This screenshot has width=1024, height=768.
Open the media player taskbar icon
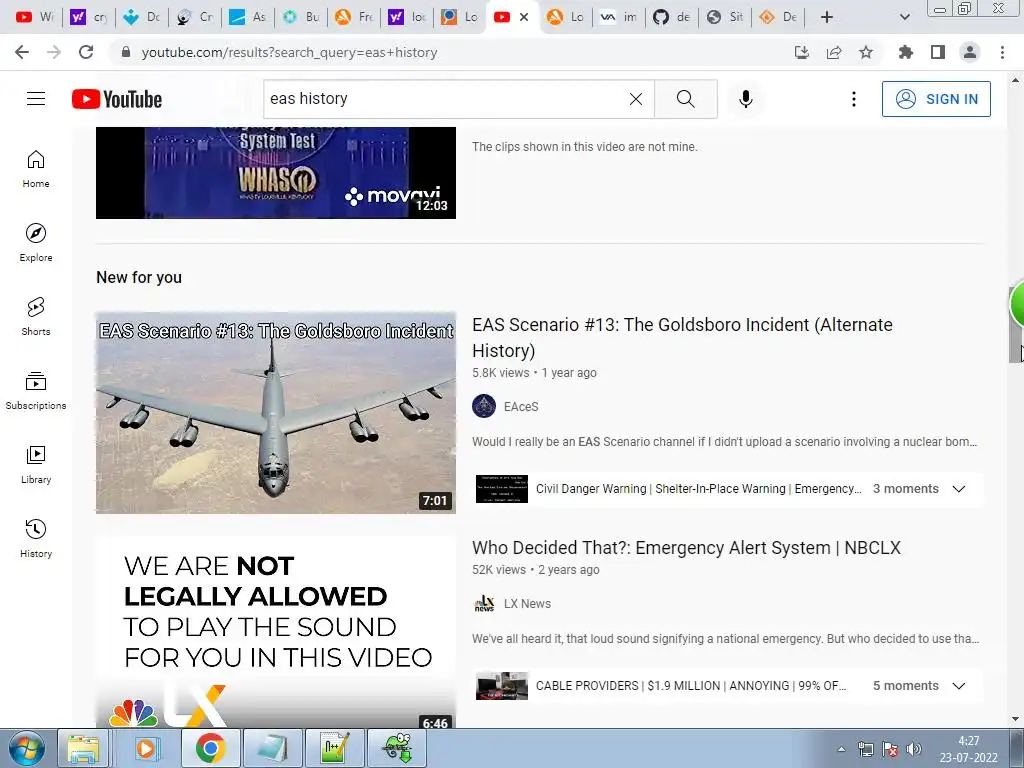(146, 748)
